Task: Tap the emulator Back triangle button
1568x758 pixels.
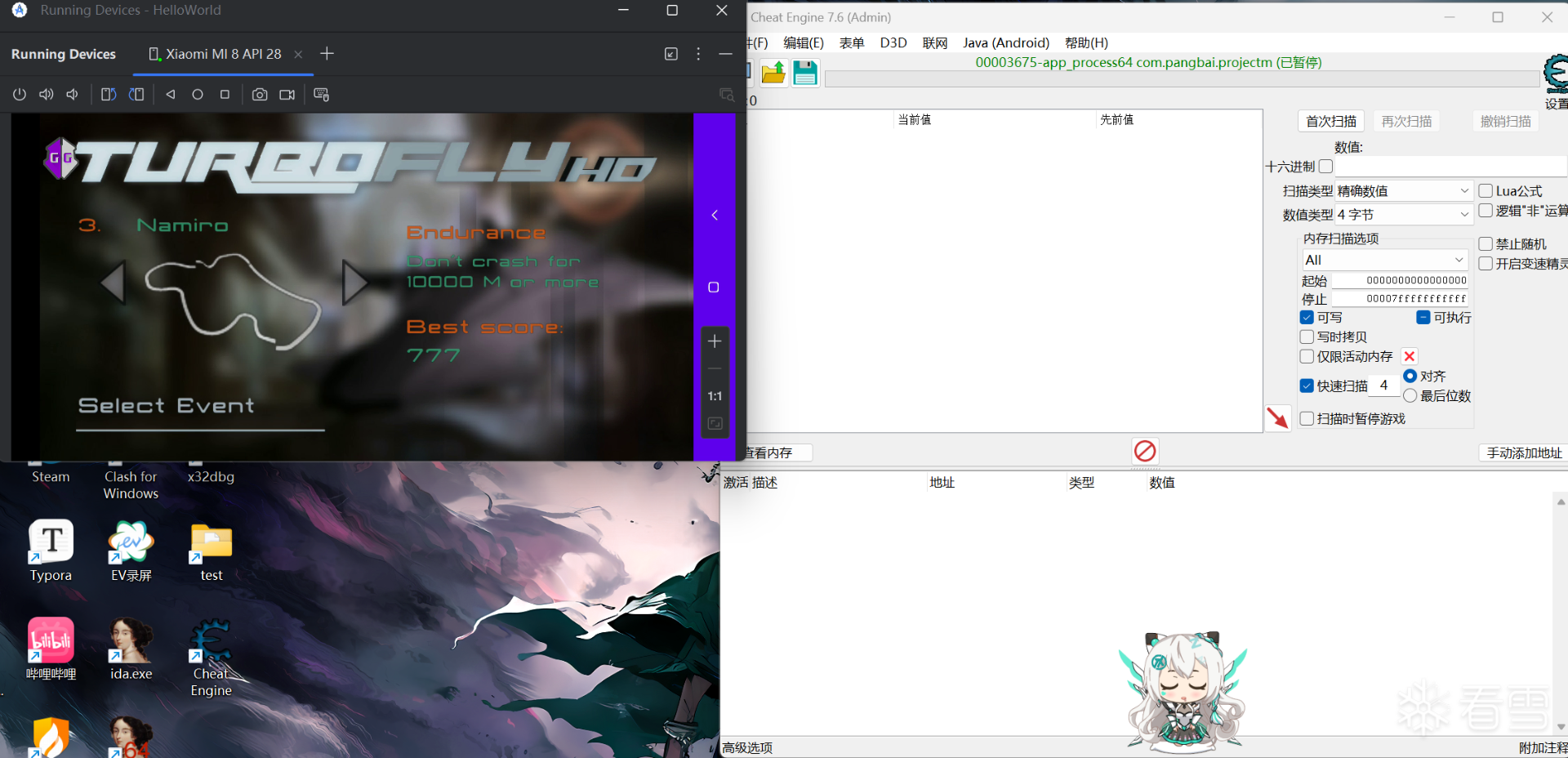Action: pyautogui.click(x=171, y=95)
